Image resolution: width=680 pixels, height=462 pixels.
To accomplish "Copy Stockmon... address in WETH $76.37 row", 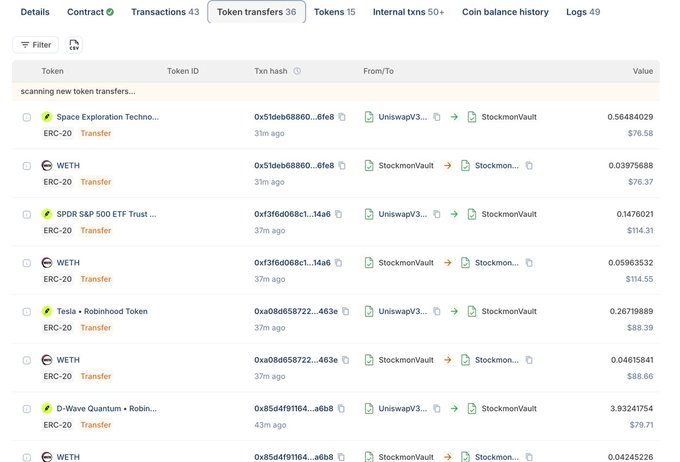I will [529, 165].
